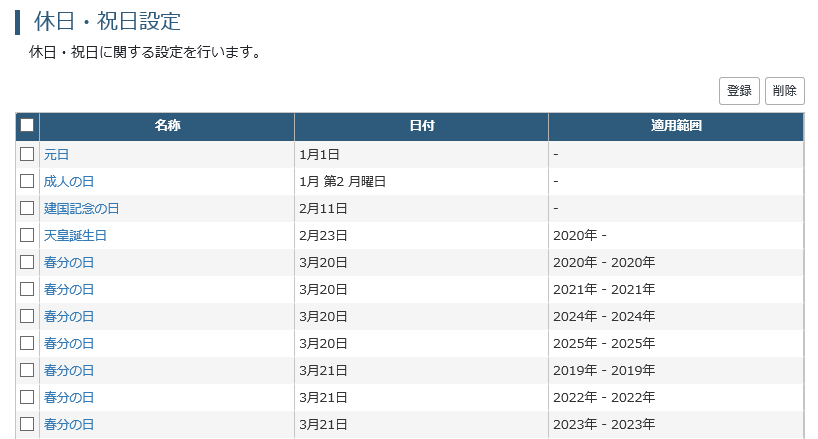
Task: Open 春分の日 applying to 2024年
Action: click(69, 316)
